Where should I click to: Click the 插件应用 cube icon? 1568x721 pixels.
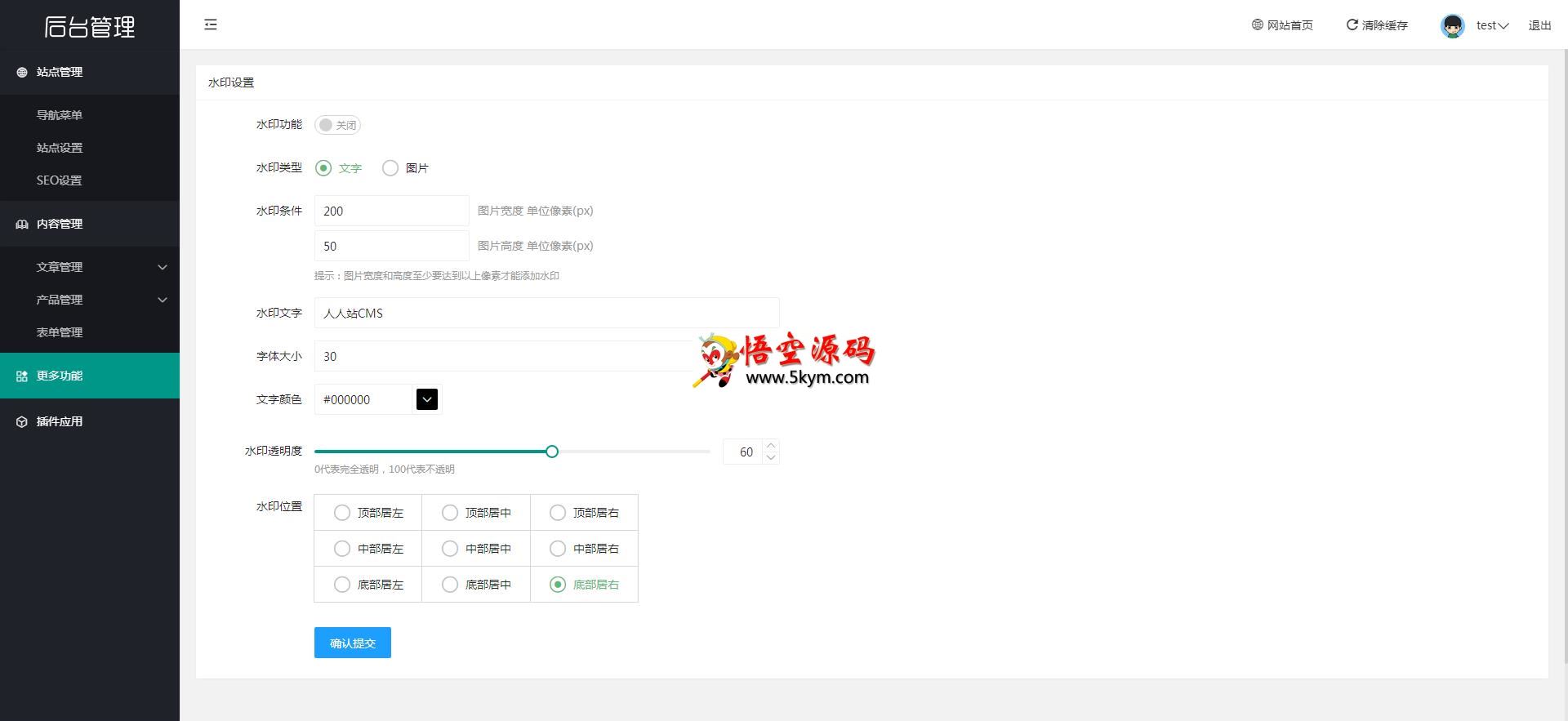[x=22, y=421]
